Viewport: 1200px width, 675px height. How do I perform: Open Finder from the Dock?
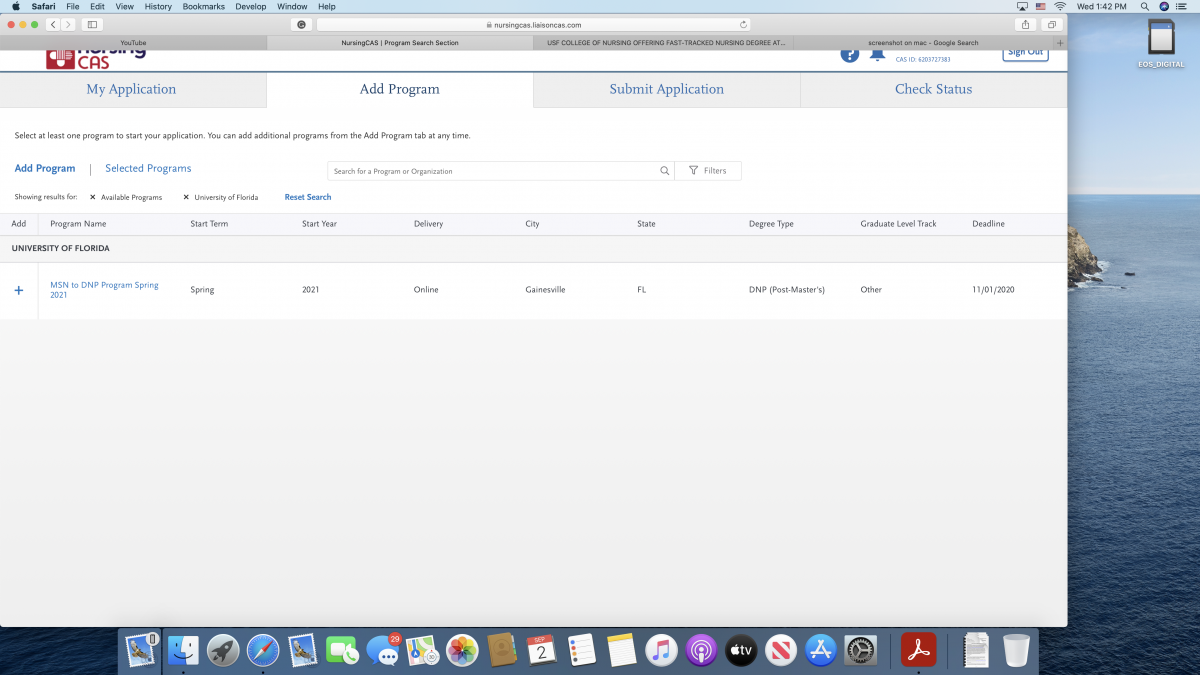point(183,650)
